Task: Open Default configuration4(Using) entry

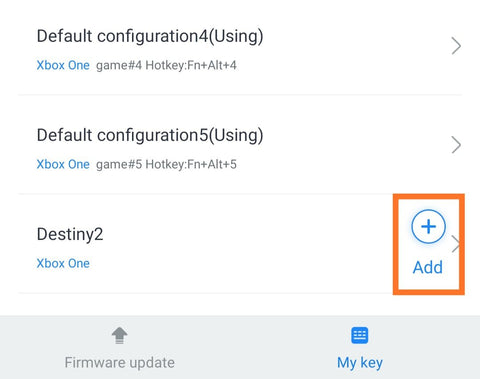Action: (240, 48)
